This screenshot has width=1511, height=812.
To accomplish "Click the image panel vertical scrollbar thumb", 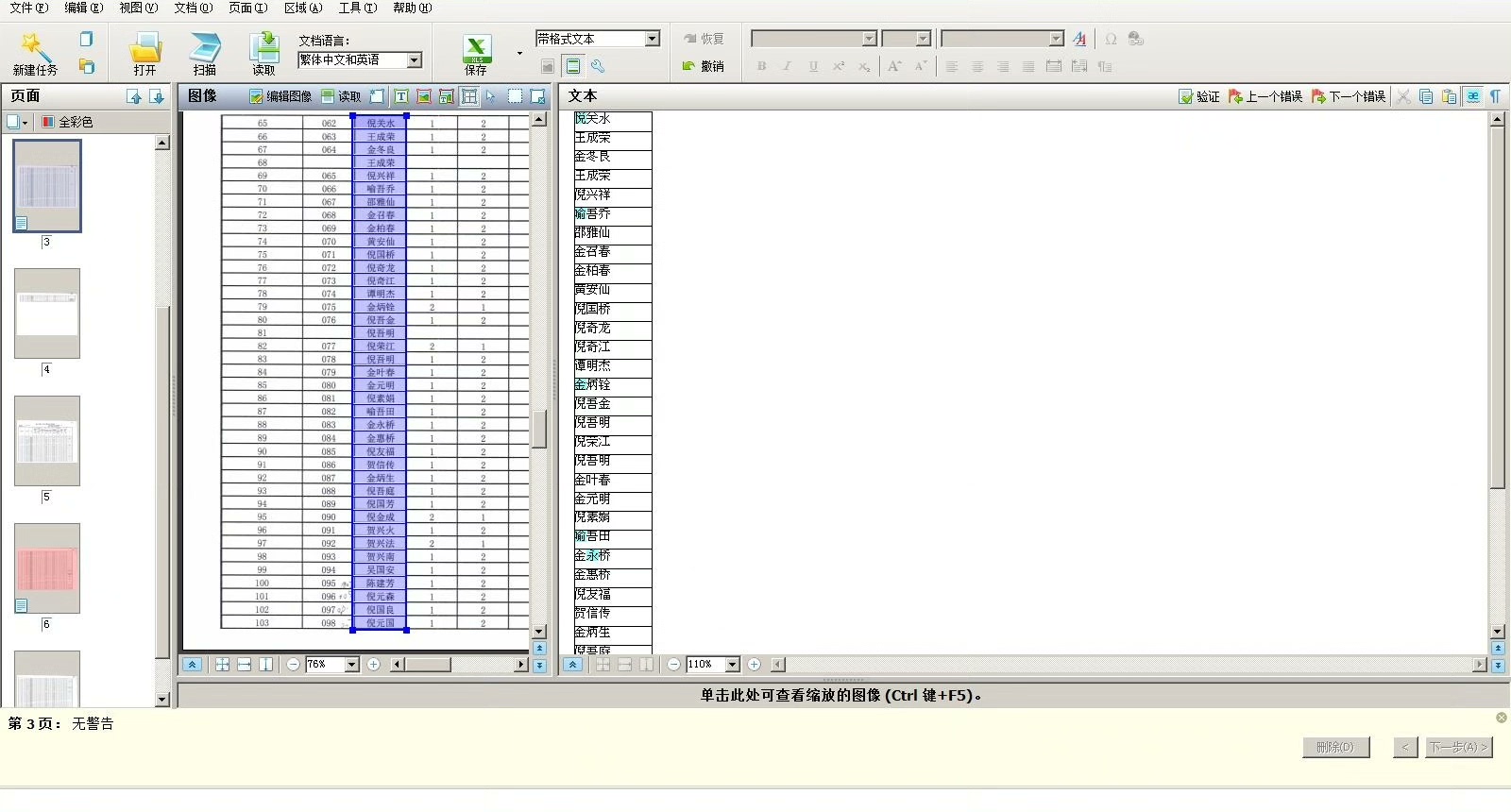I will pyautogui.click(x=539, y=430).
